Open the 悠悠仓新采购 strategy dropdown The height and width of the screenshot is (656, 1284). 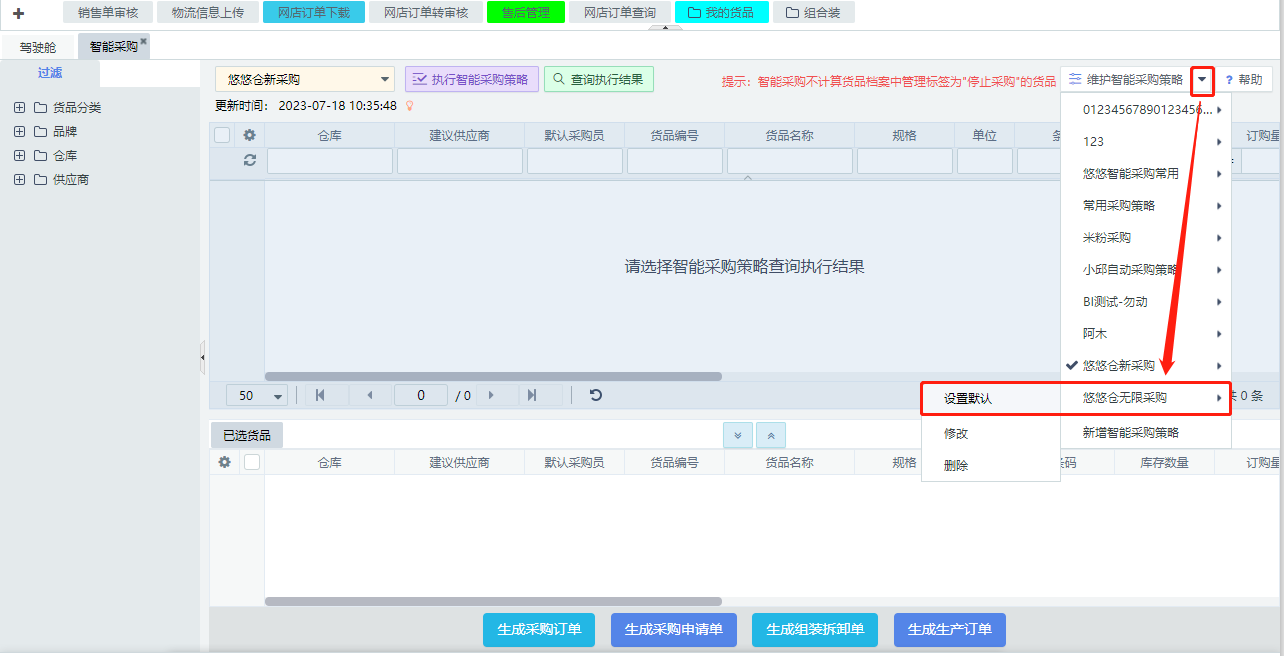(x=305, y=80)
